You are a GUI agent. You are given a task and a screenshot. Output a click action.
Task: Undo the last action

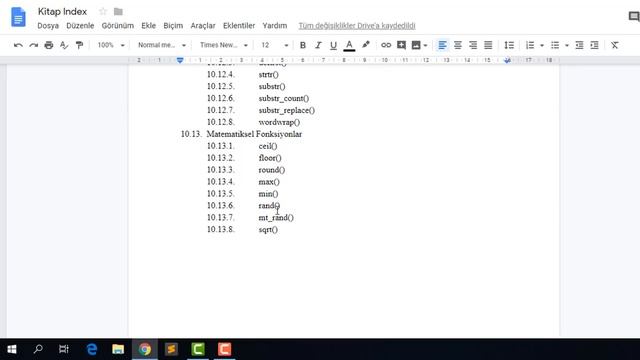(18, 45)
